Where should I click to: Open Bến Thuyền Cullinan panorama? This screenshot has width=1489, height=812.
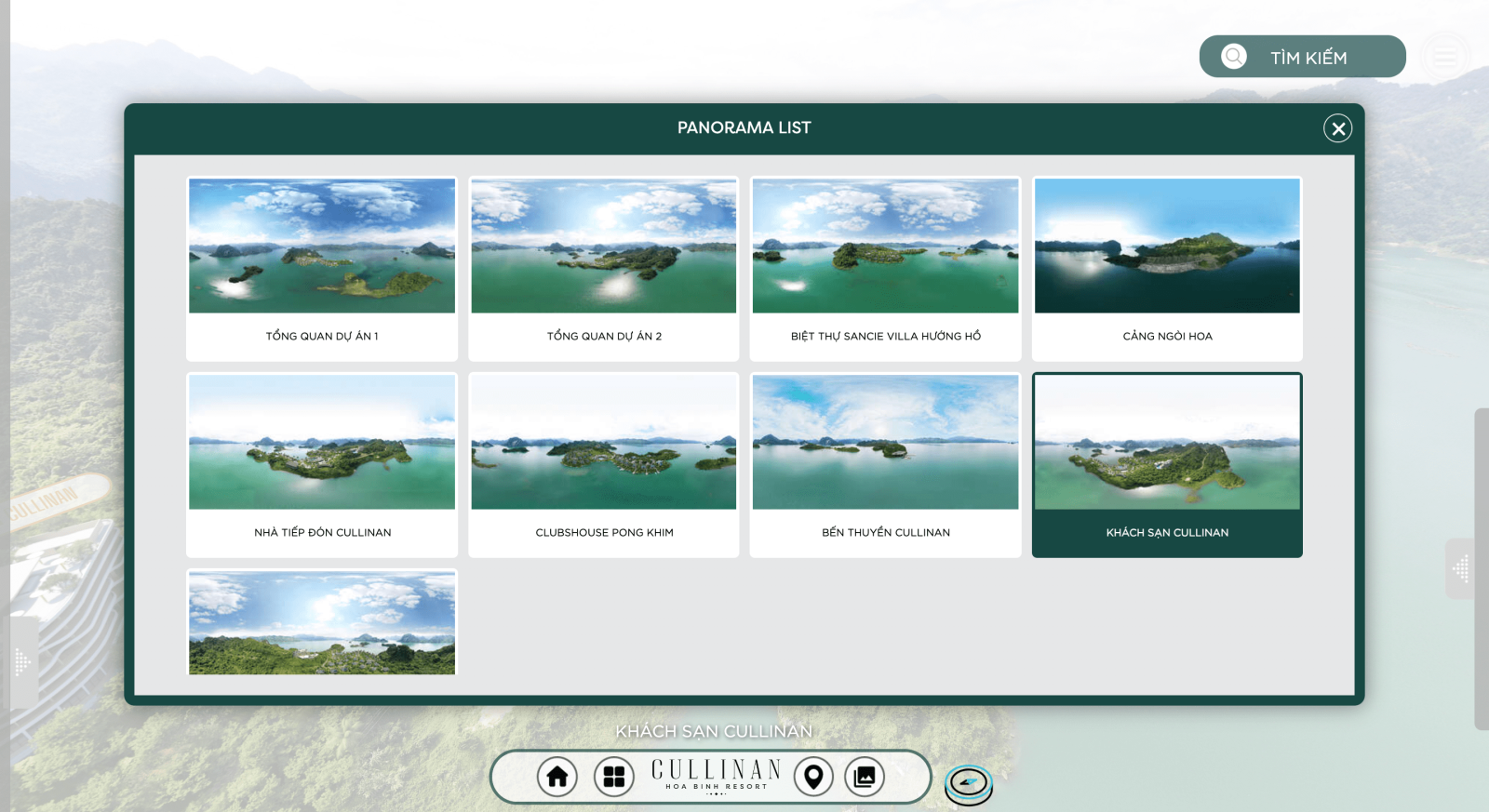pos(885,464)
